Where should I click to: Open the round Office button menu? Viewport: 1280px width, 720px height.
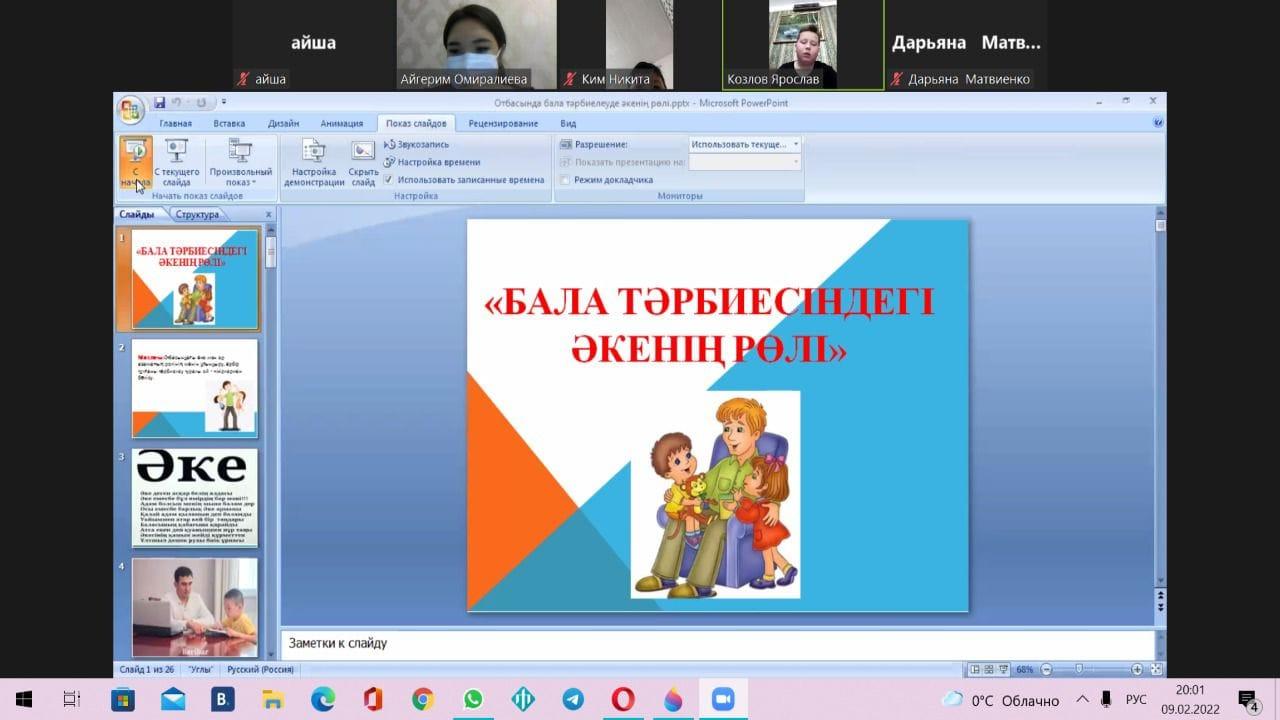(x=131, y=109)
